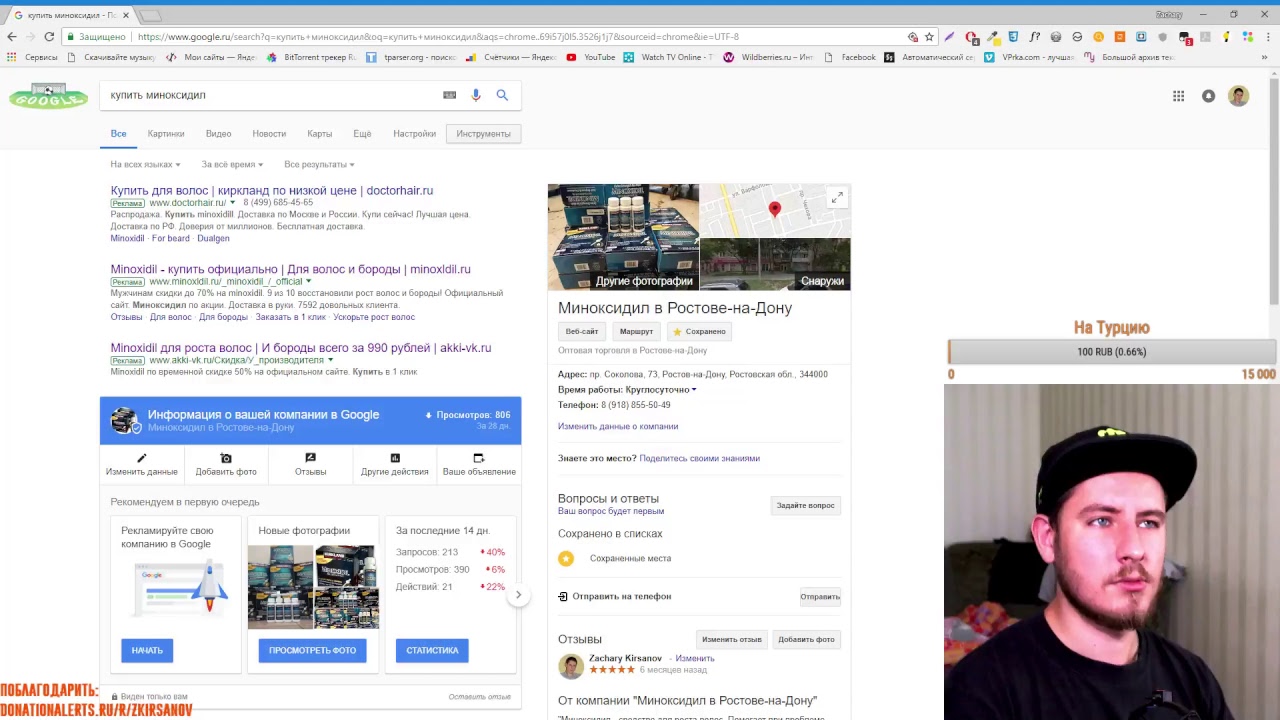The image size is (1280, 720).
Task: Open the fonts 'f?' extension icon
Action: (x=1035, y=37)
